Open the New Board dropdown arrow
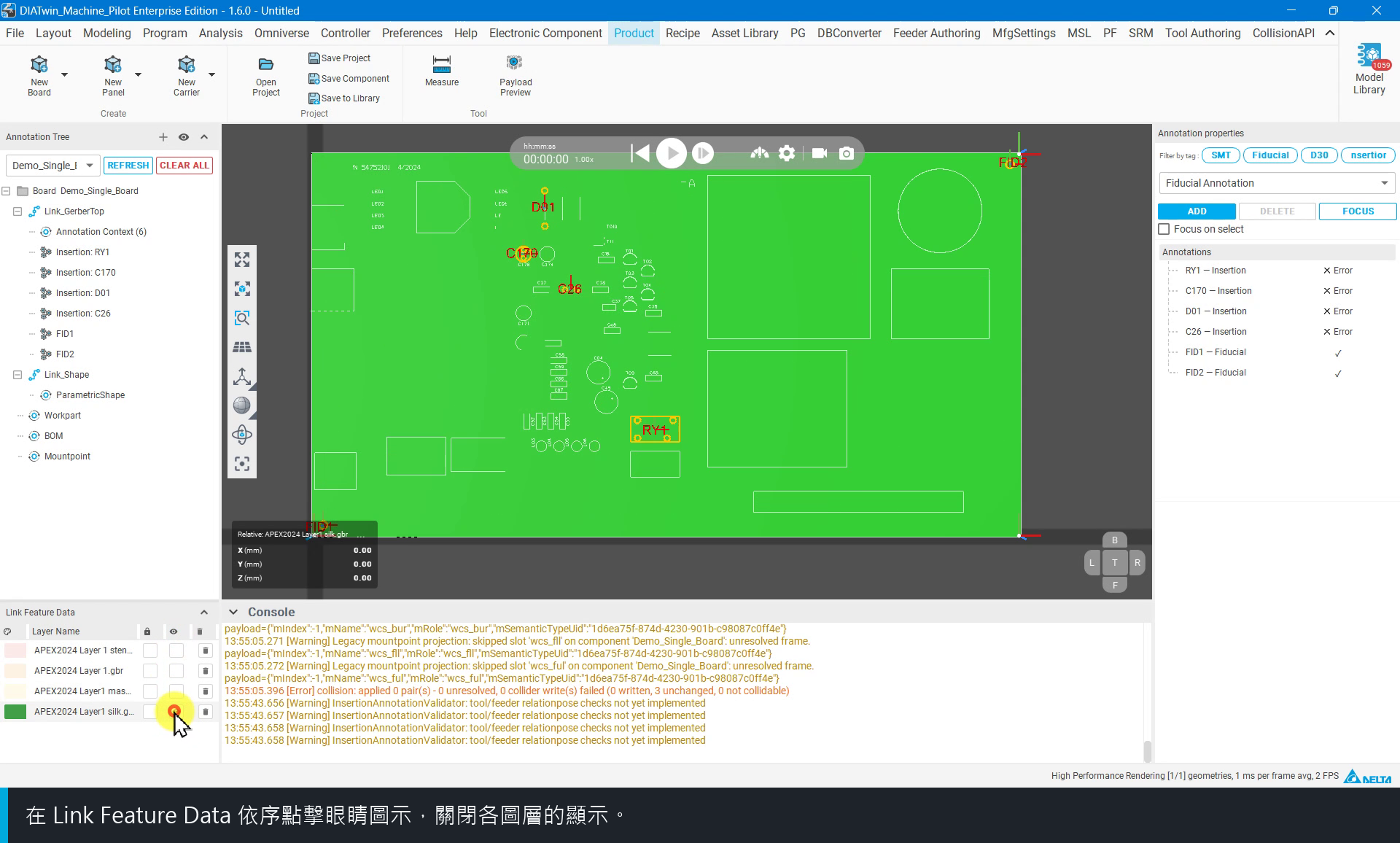1400x843 pixels. (64, 75)
